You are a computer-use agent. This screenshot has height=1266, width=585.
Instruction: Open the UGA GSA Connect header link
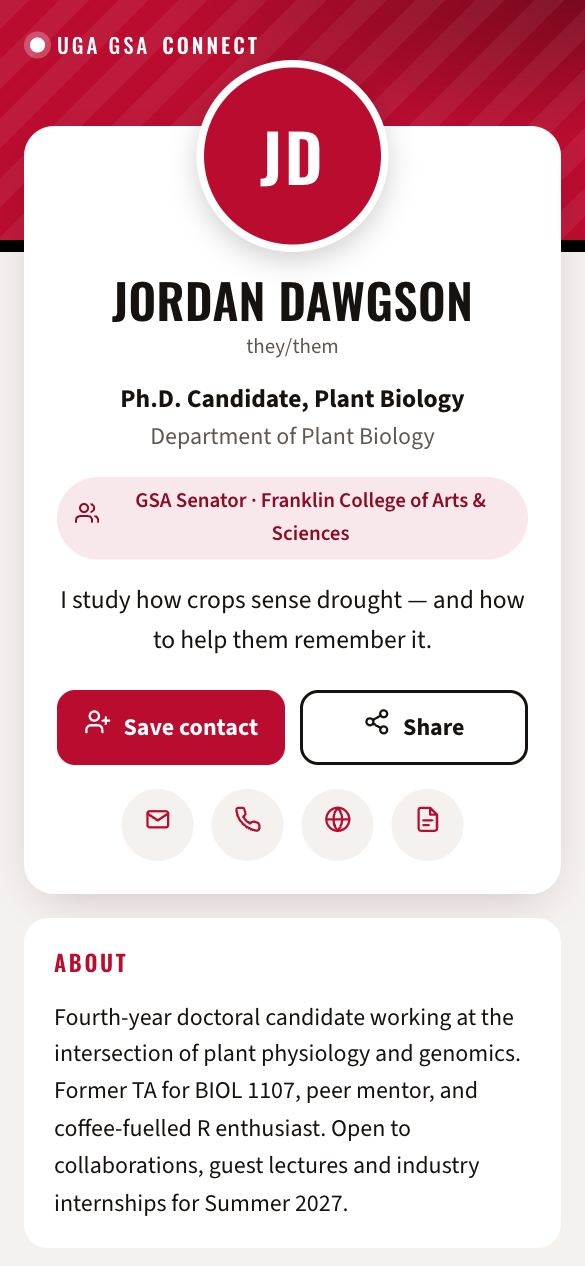(142, 45)
